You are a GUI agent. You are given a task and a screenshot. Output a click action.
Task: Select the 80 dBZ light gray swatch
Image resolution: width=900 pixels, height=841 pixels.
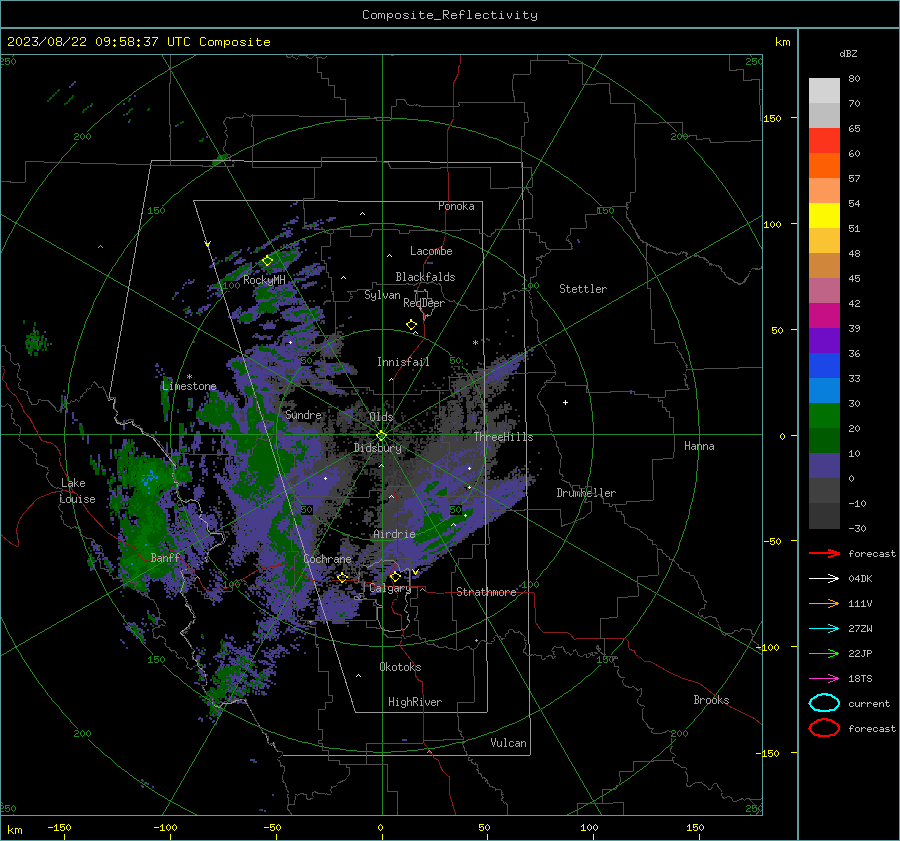coord(824,90)
